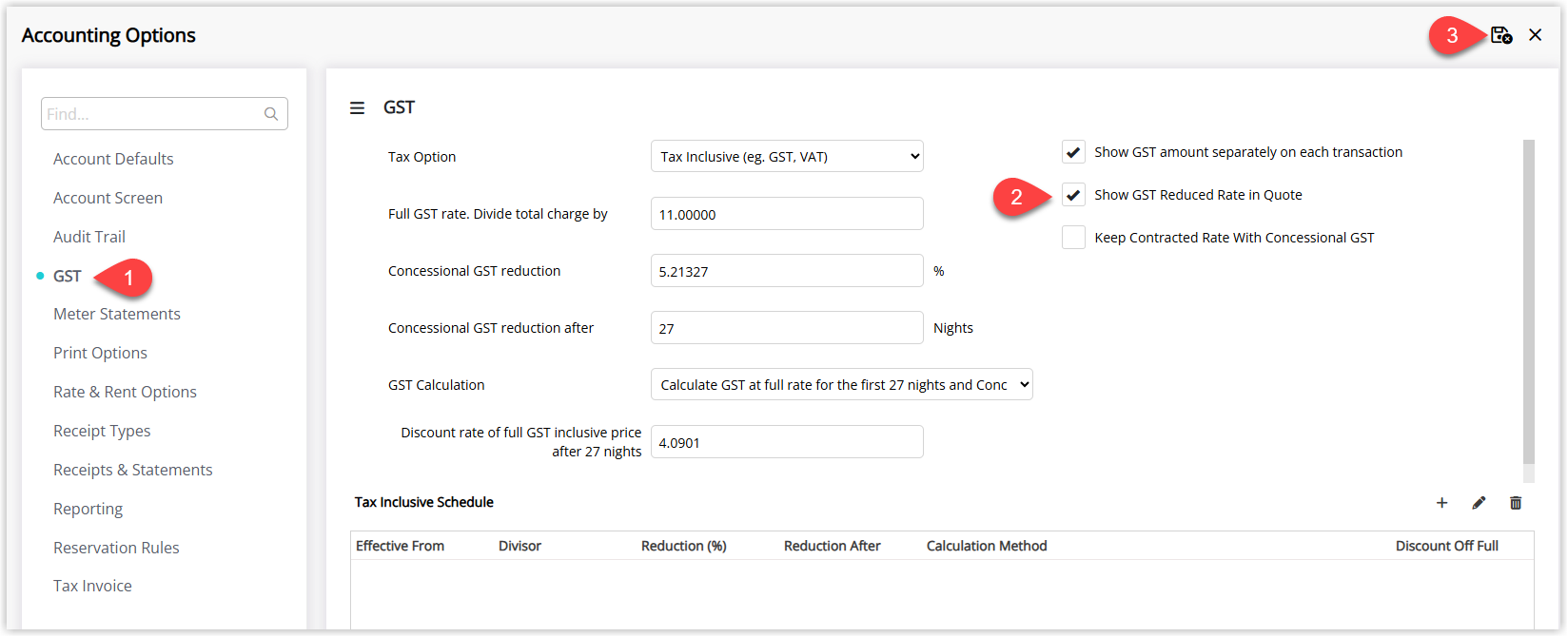Delete Tax Inclusive Schedule entry with trash icon
Screen dimensions: 1568x637
pos(1516,503)
